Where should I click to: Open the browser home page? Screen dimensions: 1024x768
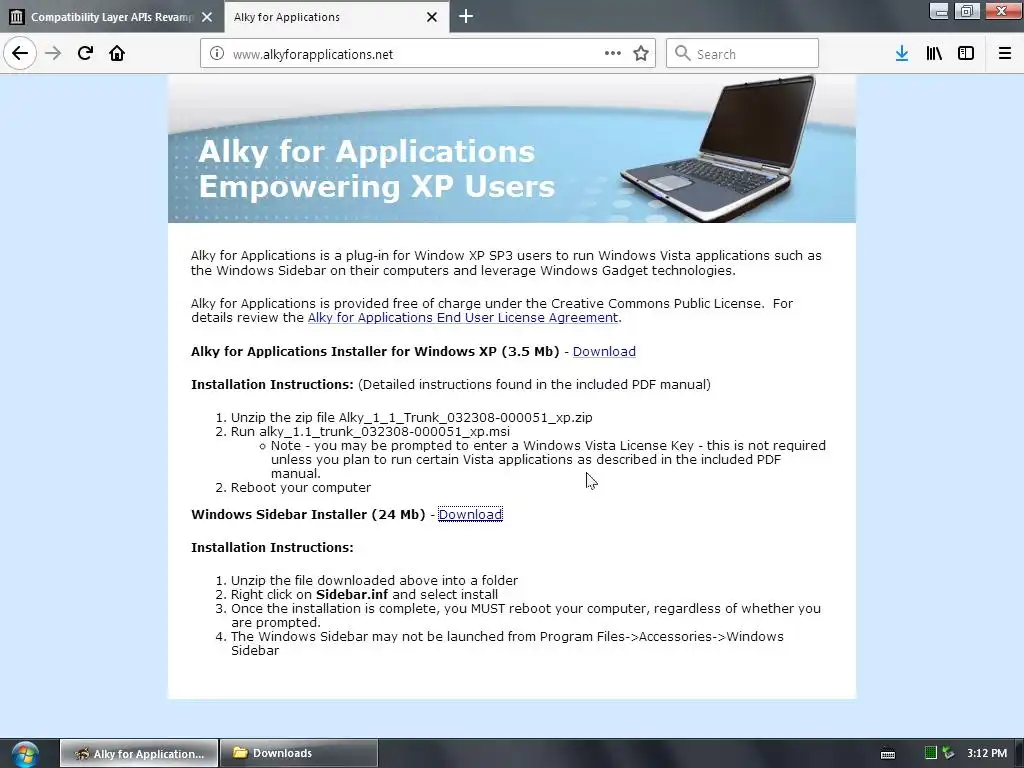(x=117, y=54)
